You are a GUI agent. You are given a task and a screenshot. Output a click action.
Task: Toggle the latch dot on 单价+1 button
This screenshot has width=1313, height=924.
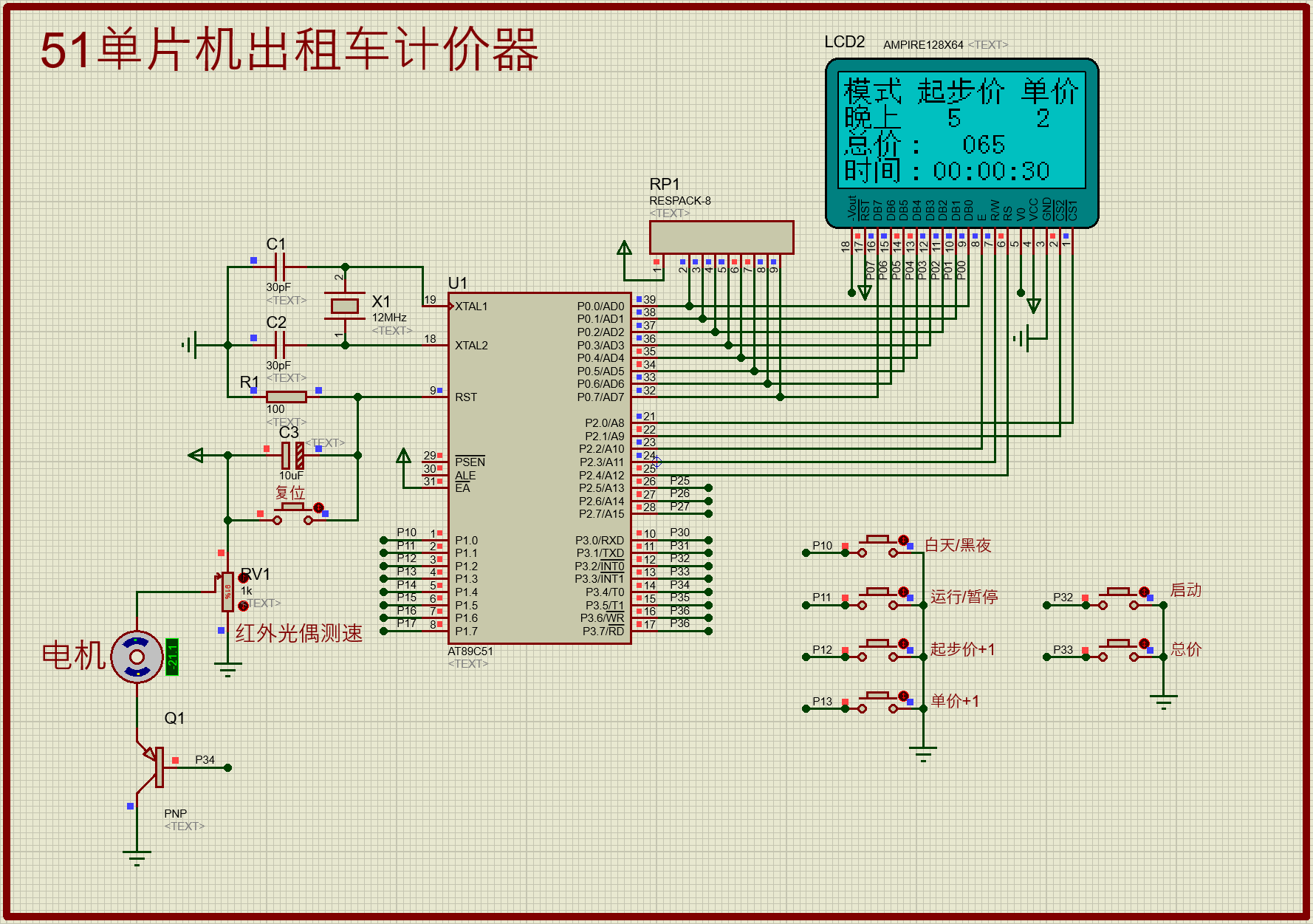(x=902, y=696)
